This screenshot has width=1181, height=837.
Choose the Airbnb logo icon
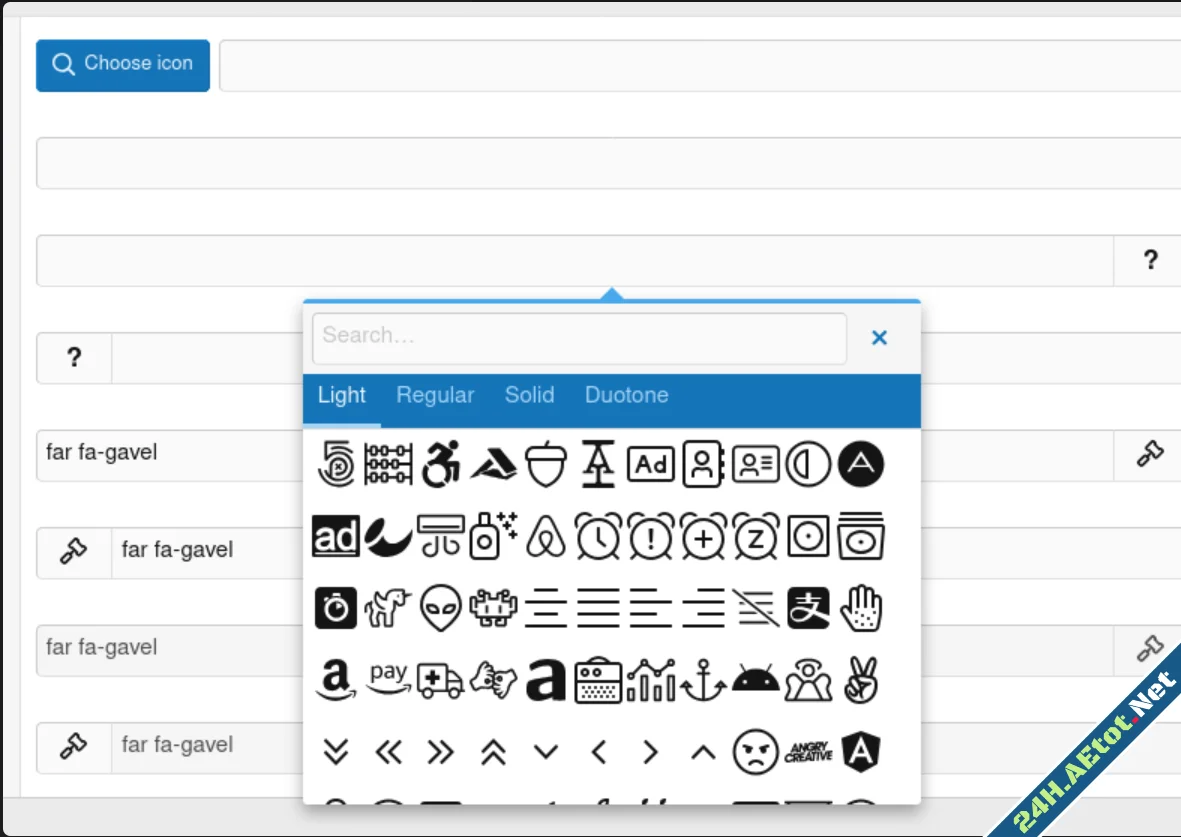[x=546, y=538]
